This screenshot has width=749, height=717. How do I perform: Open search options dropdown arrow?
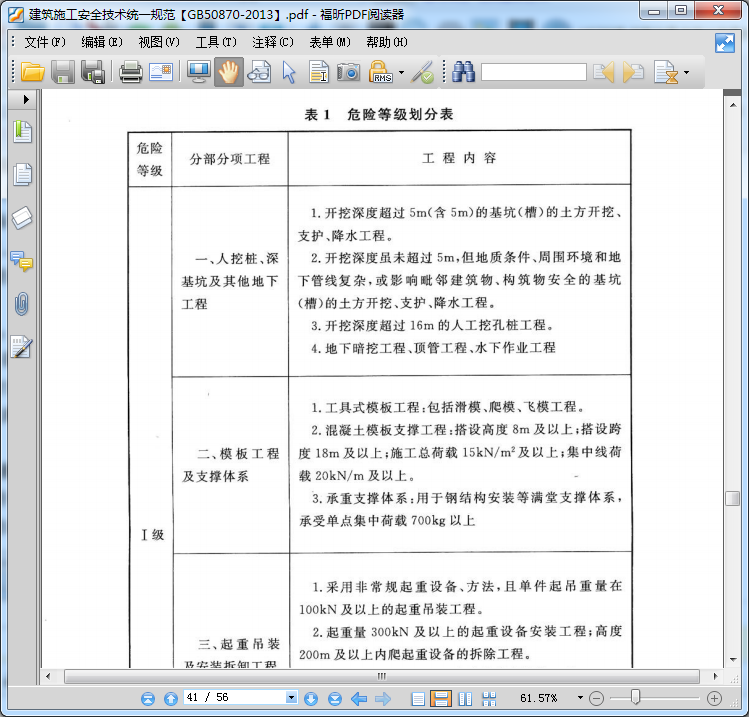click(x=686, y=73)
